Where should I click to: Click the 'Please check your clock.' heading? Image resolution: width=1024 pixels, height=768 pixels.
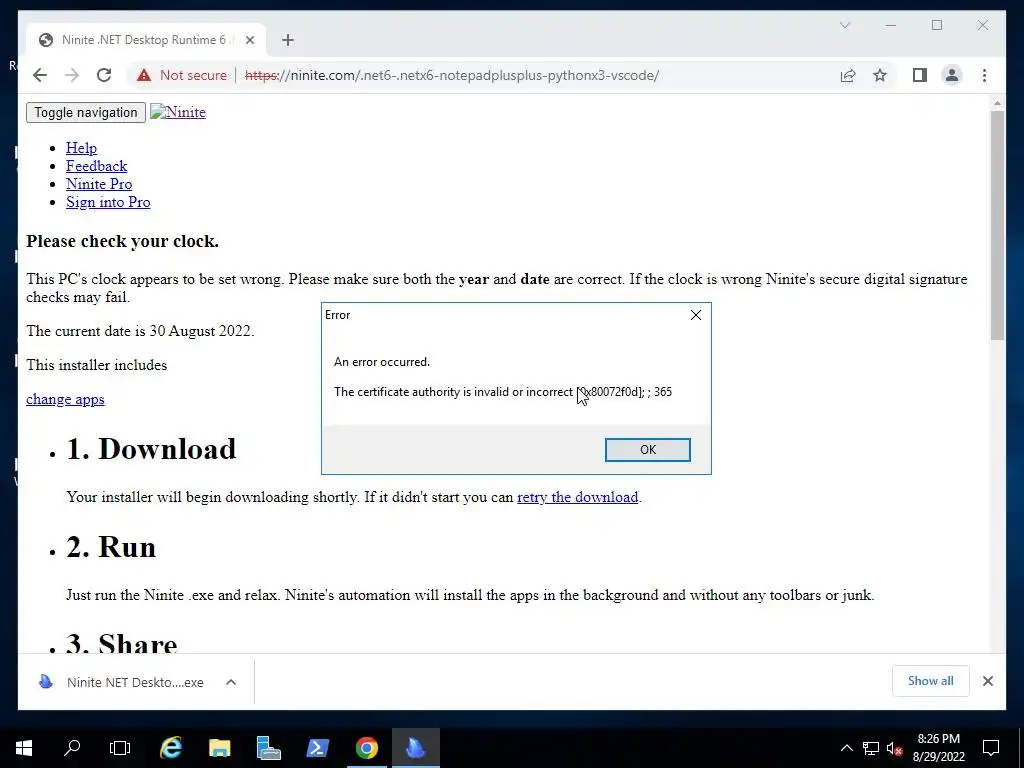pos(122,242)
